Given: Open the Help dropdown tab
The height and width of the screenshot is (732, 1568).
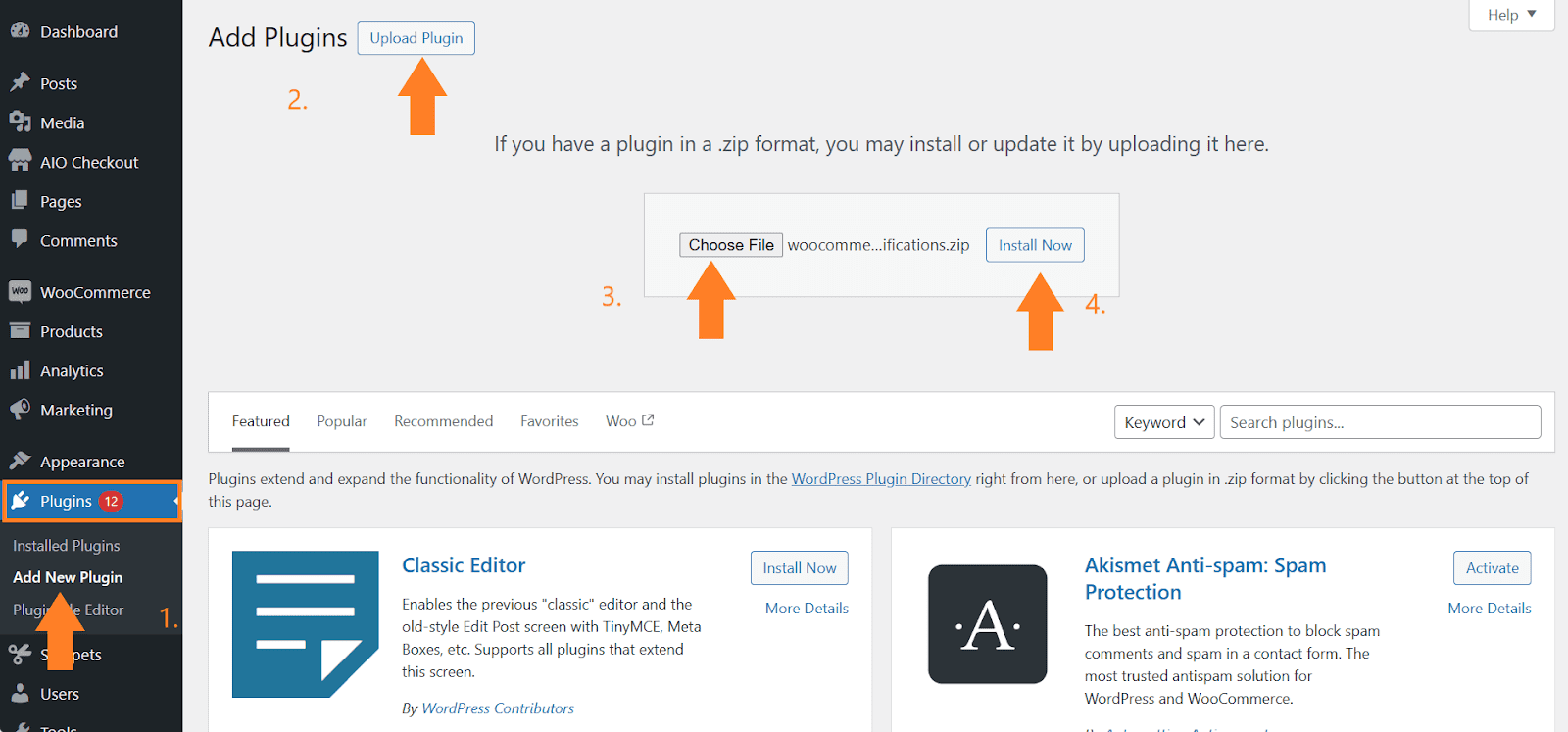Looking at the screenshot, I should [1511, 15].
